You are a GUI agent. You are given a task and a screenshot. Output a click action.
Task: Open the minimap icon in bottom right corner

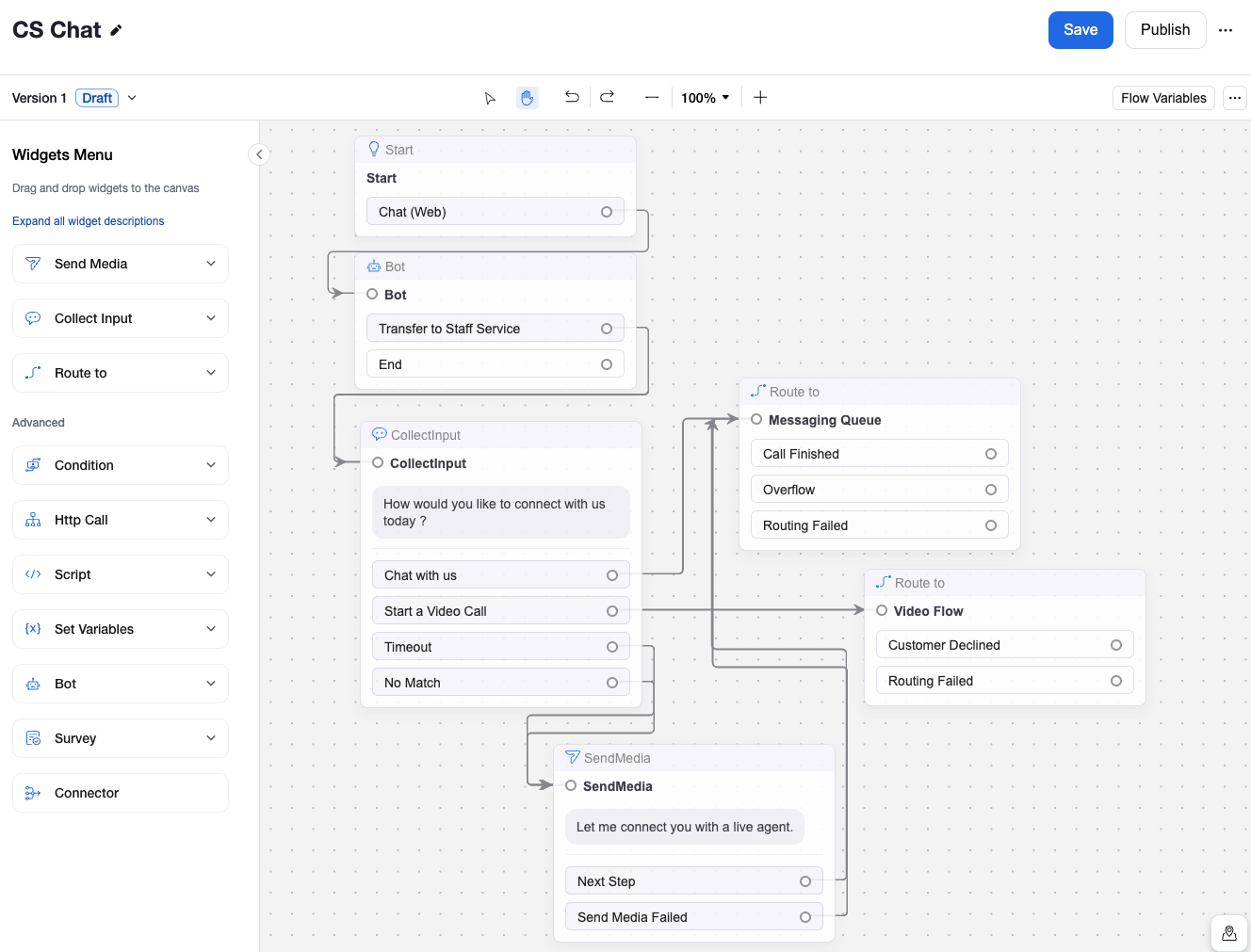coord(1228,932)
